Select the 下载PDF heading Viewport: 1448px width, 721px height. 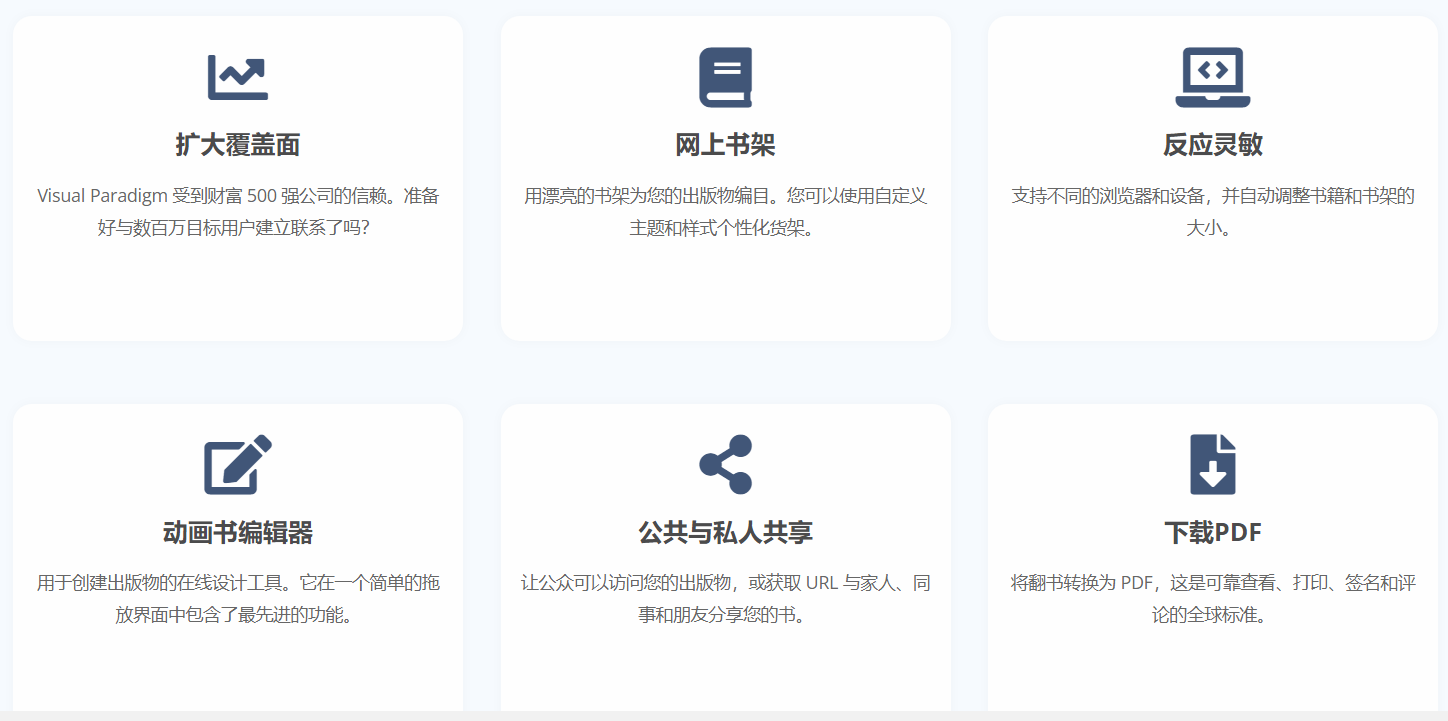[x=1212, y=533]
